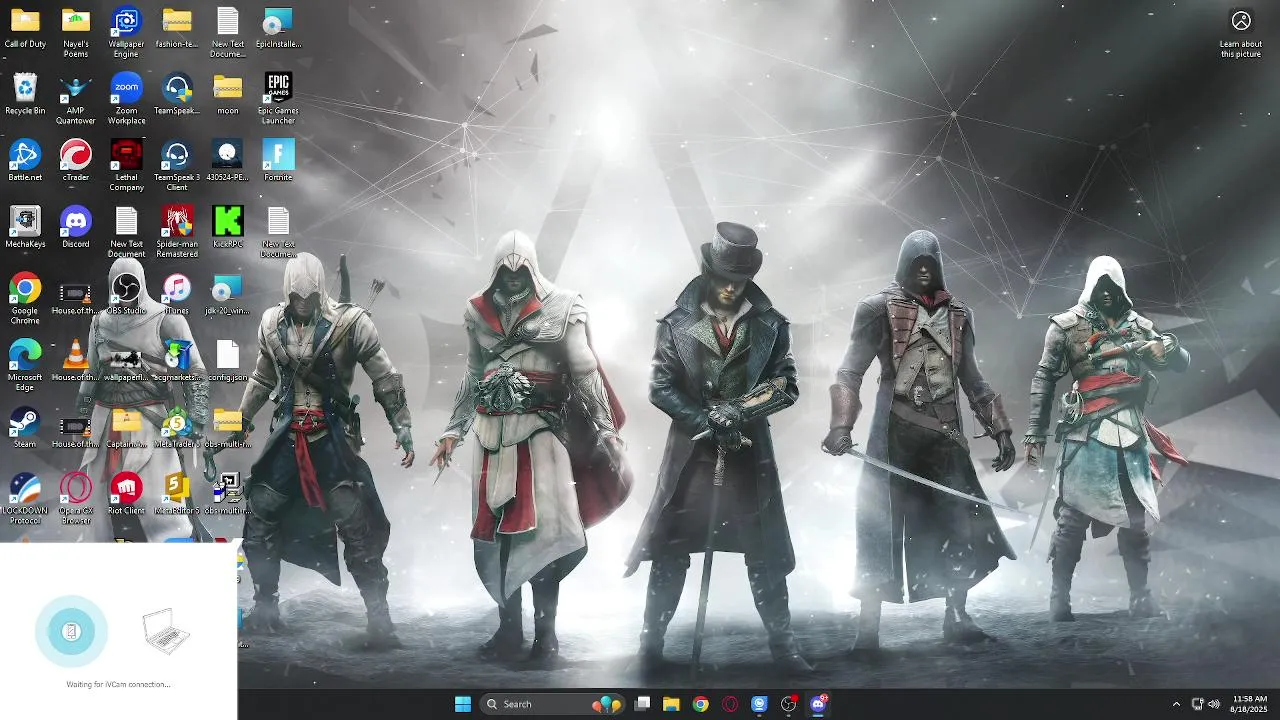Open the moon zipped folder
The height and width of the screenshot is (720, 1280).
228,94
